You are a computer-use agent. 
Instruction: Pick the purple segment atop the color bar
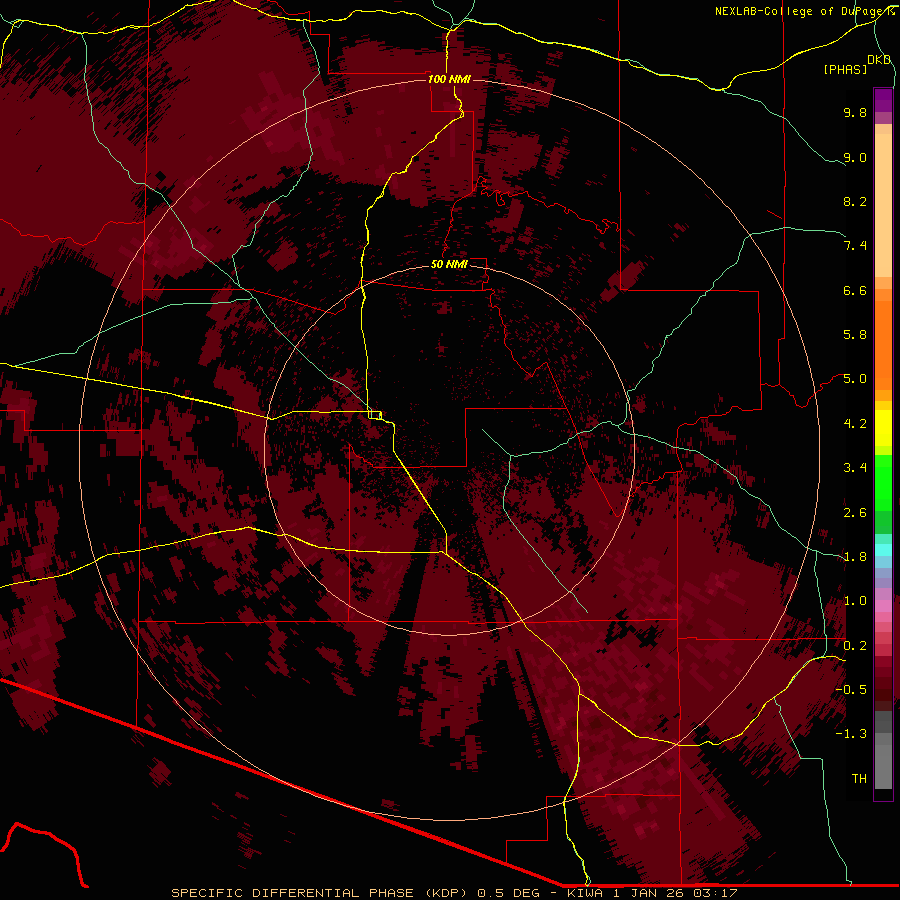tap(883, 100)
